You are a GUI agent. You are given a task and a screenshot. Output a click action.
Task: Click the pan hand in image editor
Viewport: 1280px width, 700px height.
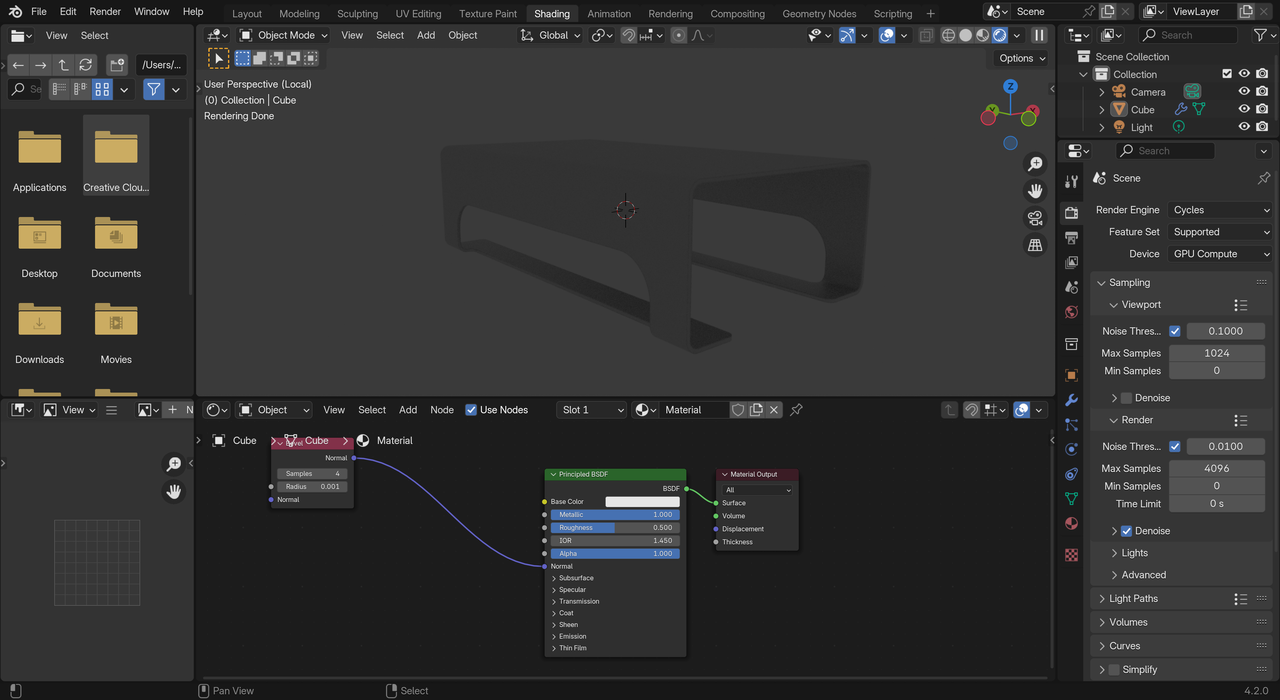pyautogui.click(x=174, y=491)
